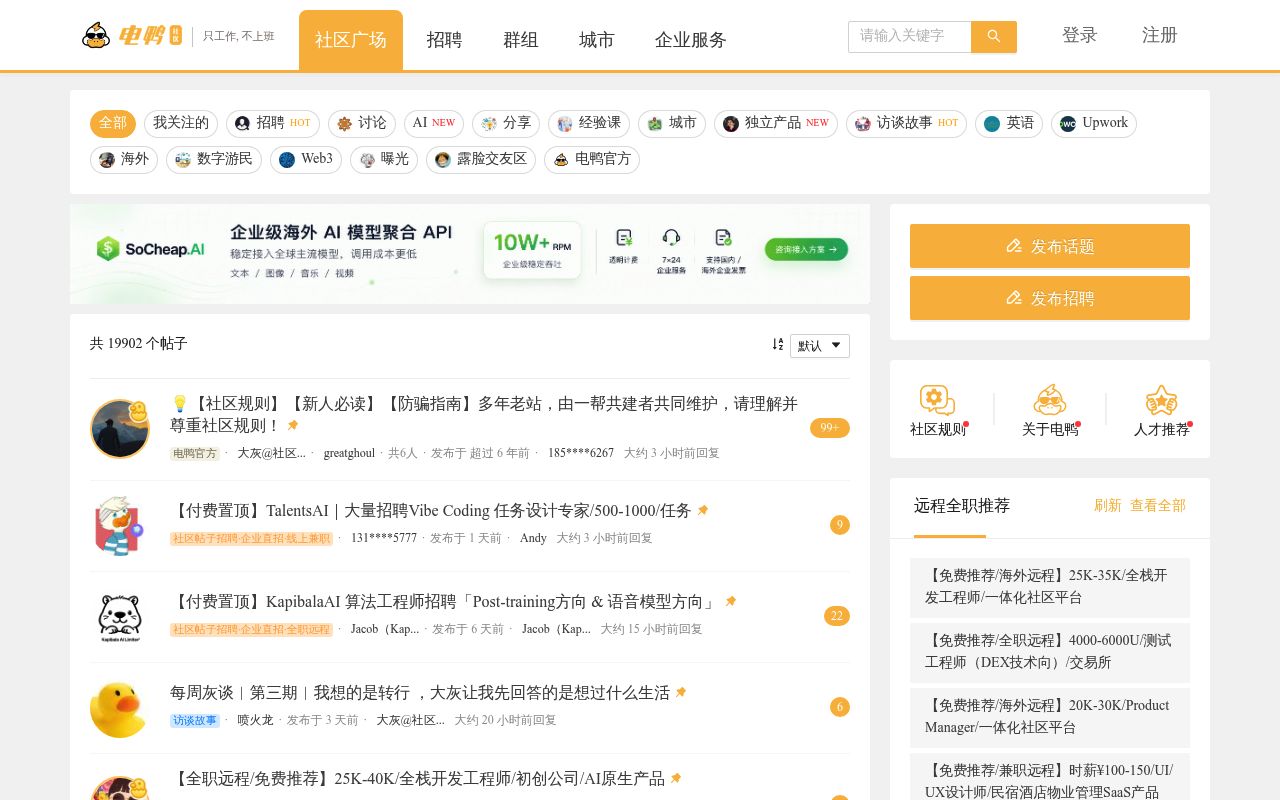Filter by the 独立产品 NEW category
Image resolution: width=1280 pixels, height=800 pixels.
pos(776,123)
